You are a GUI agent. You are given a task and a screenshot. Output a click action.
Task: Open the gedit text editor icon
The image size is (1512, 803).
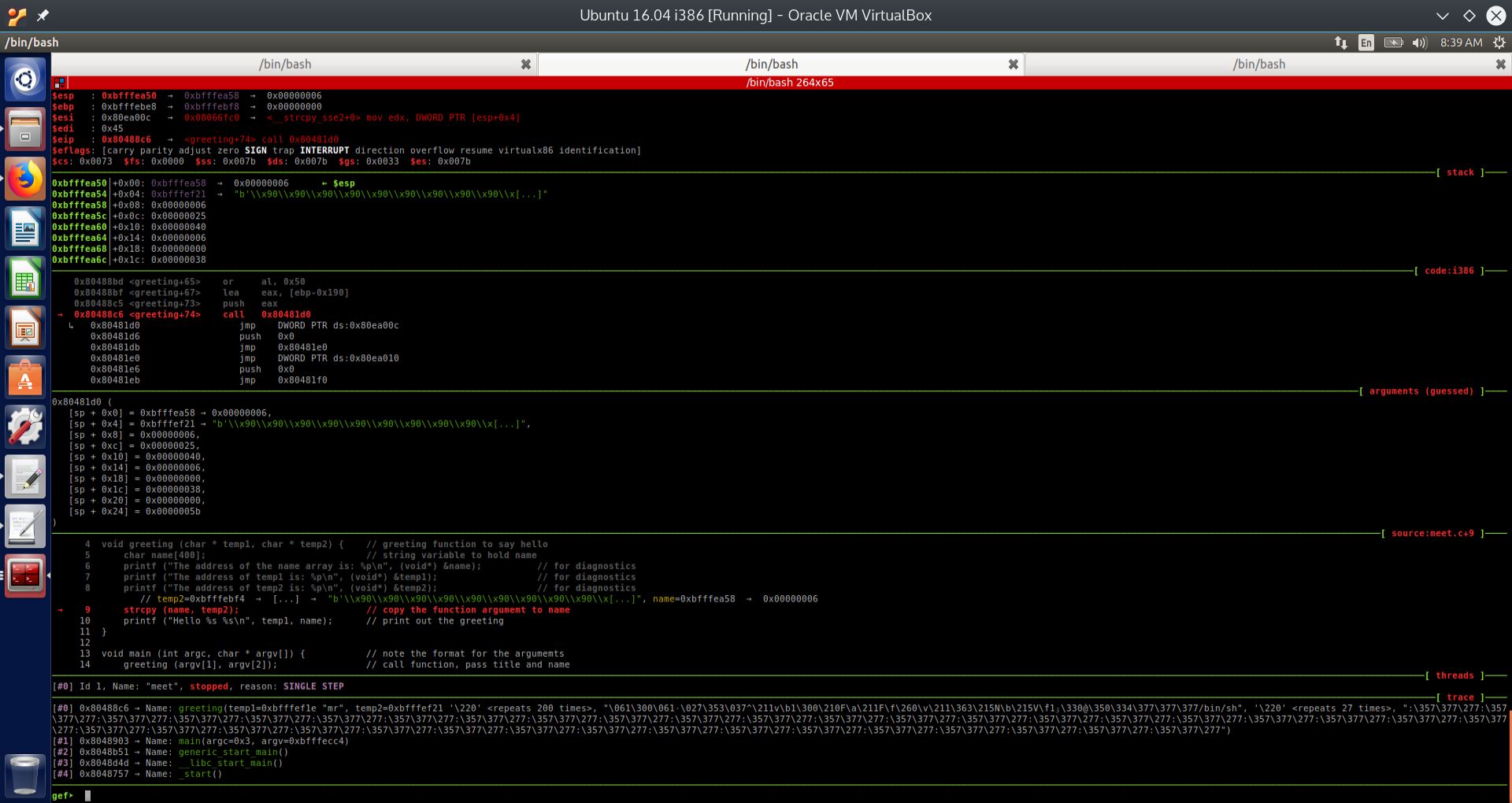(26, 476)
